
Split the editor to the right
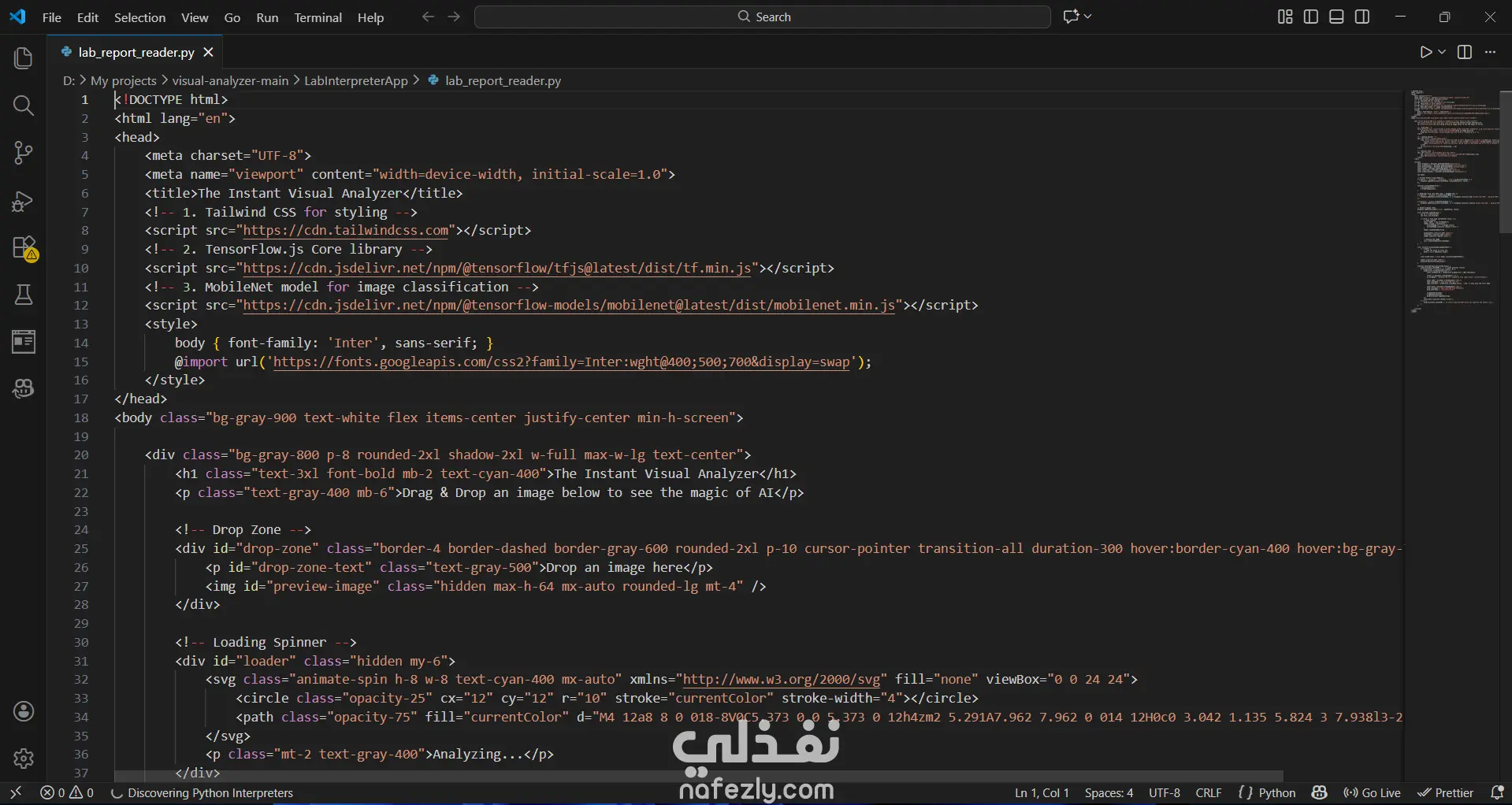[1465, 52]
